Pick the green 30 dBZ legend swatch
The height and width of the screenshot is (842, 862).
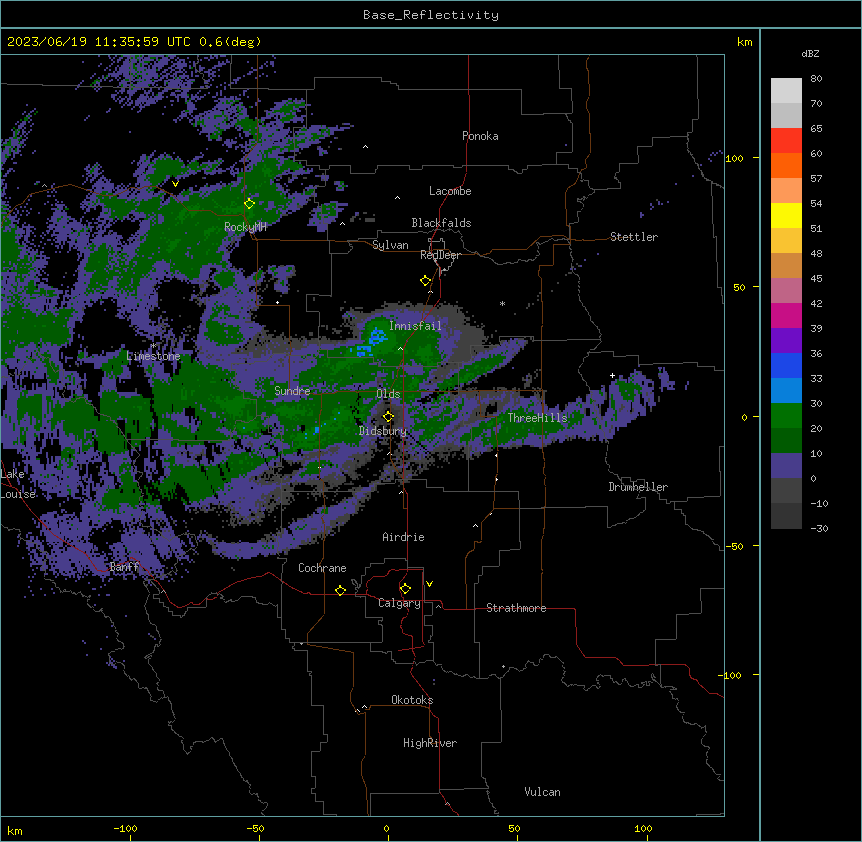click(x=786, y=416)
